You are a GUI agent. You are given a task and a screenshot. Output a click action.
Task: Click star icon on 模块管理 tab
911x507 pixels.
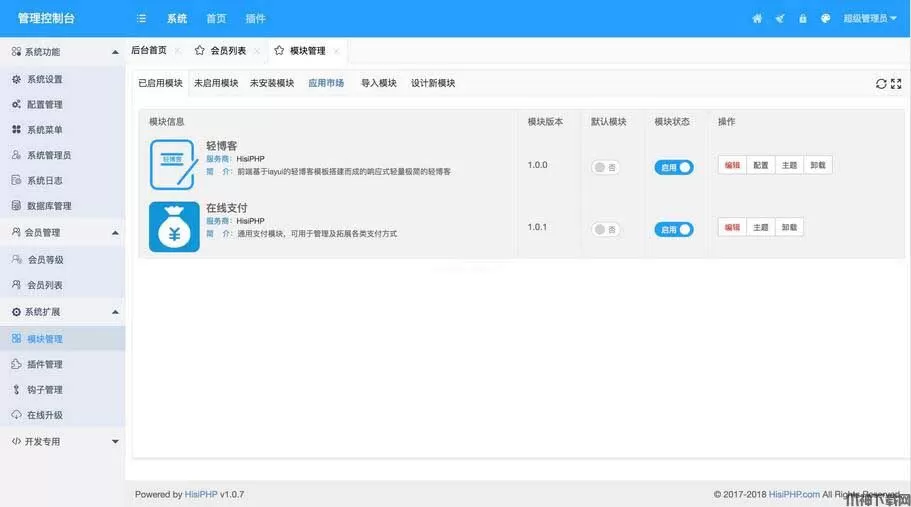pos(279,51)
